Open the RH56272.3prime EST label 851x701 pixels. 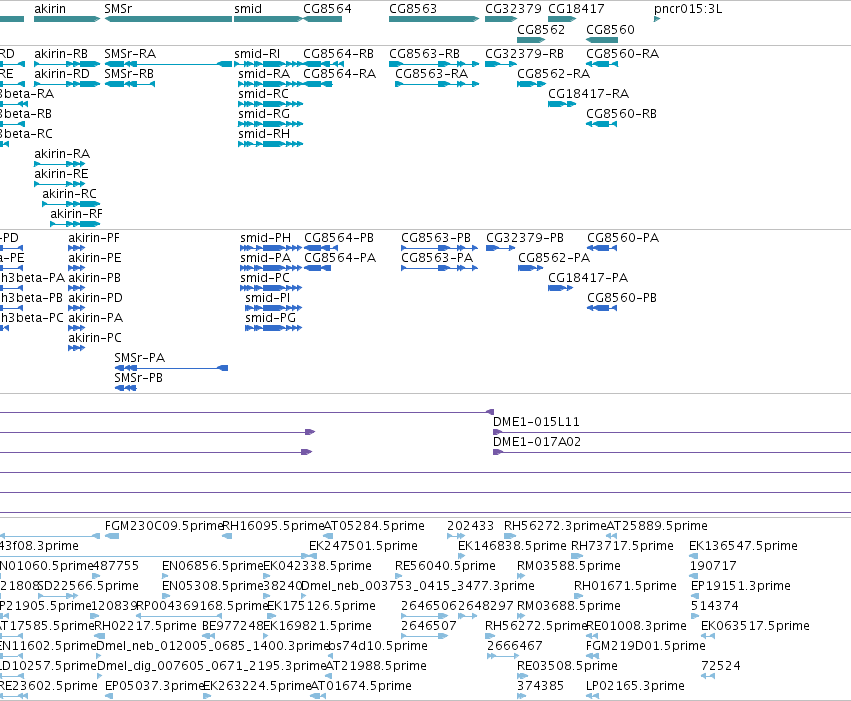(555, 526)
